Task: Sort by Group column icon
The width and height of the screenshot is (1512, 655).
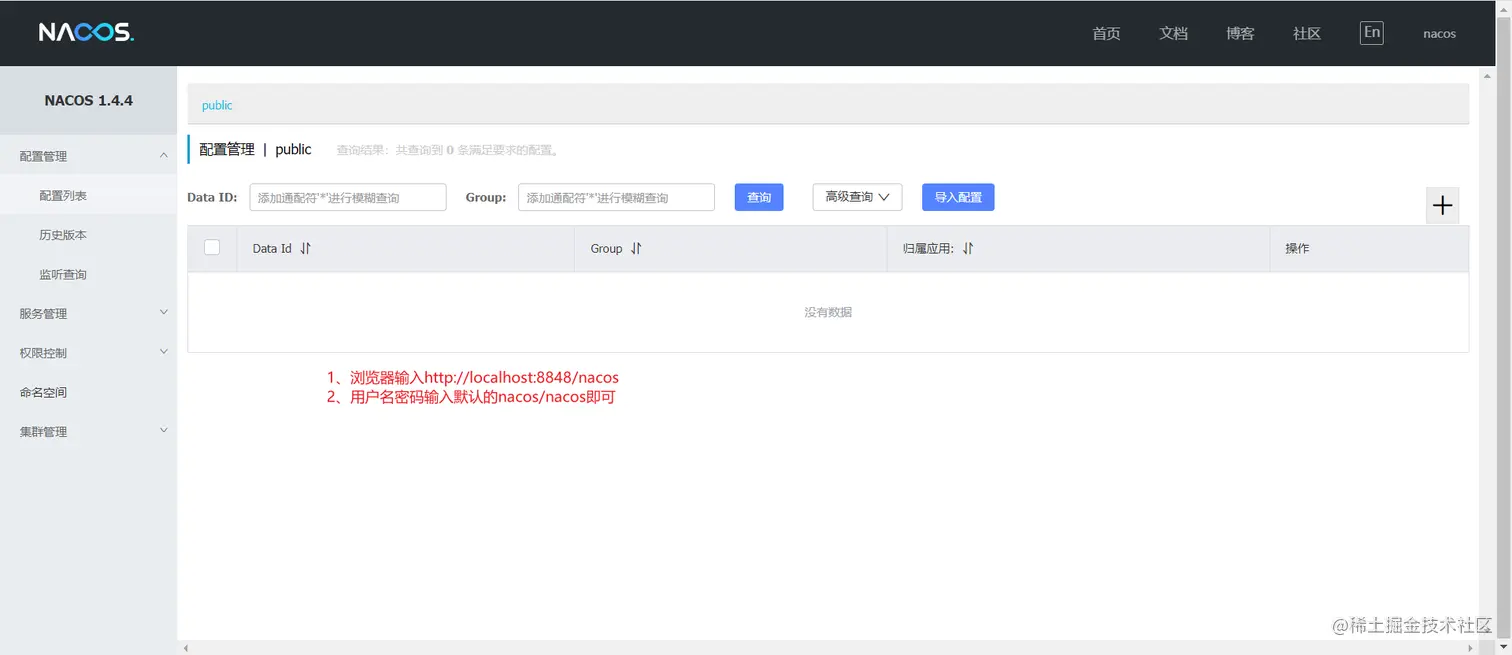Action: 636,248
